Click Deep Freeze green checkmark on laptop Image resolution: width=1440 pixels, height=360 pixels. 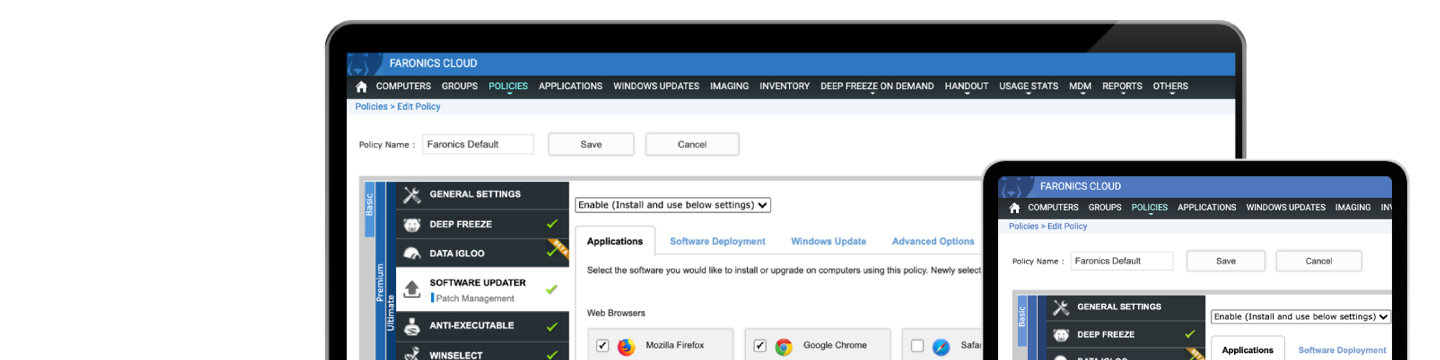point(552,225)
